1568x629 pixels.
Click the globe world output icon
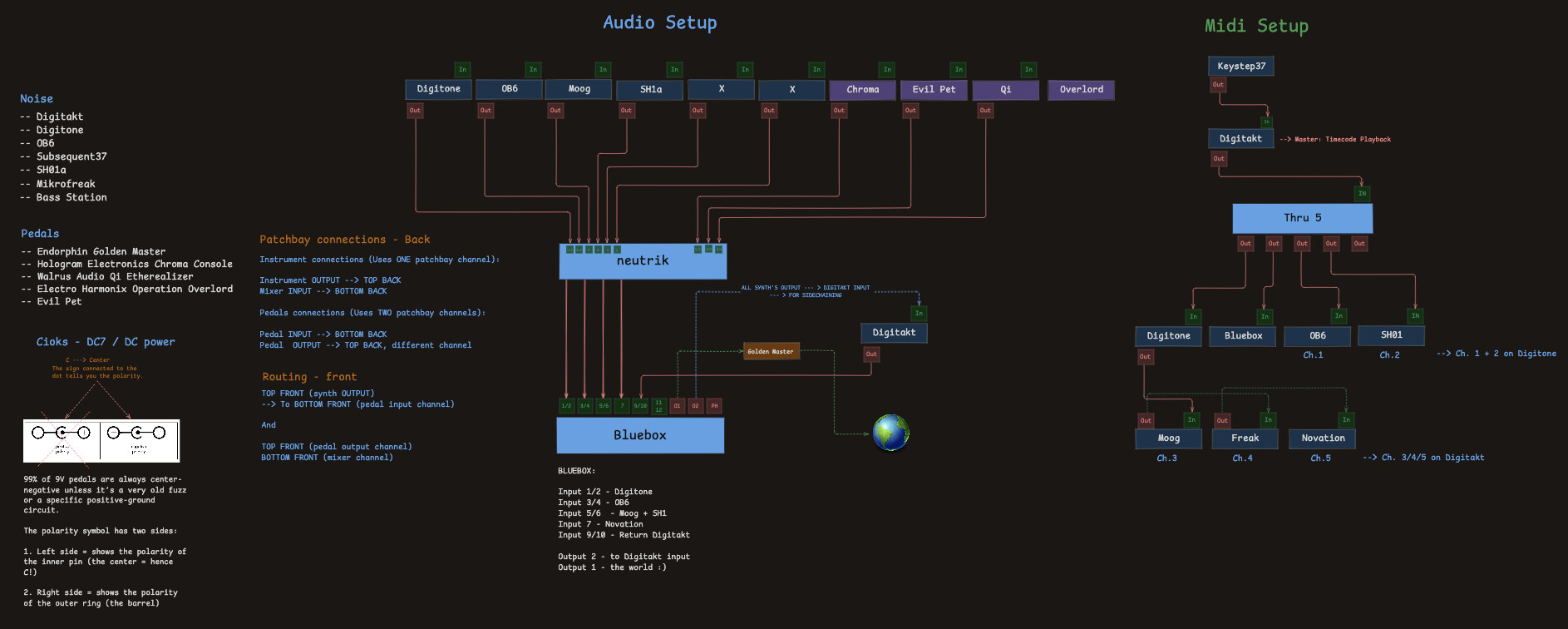point(890,433)
